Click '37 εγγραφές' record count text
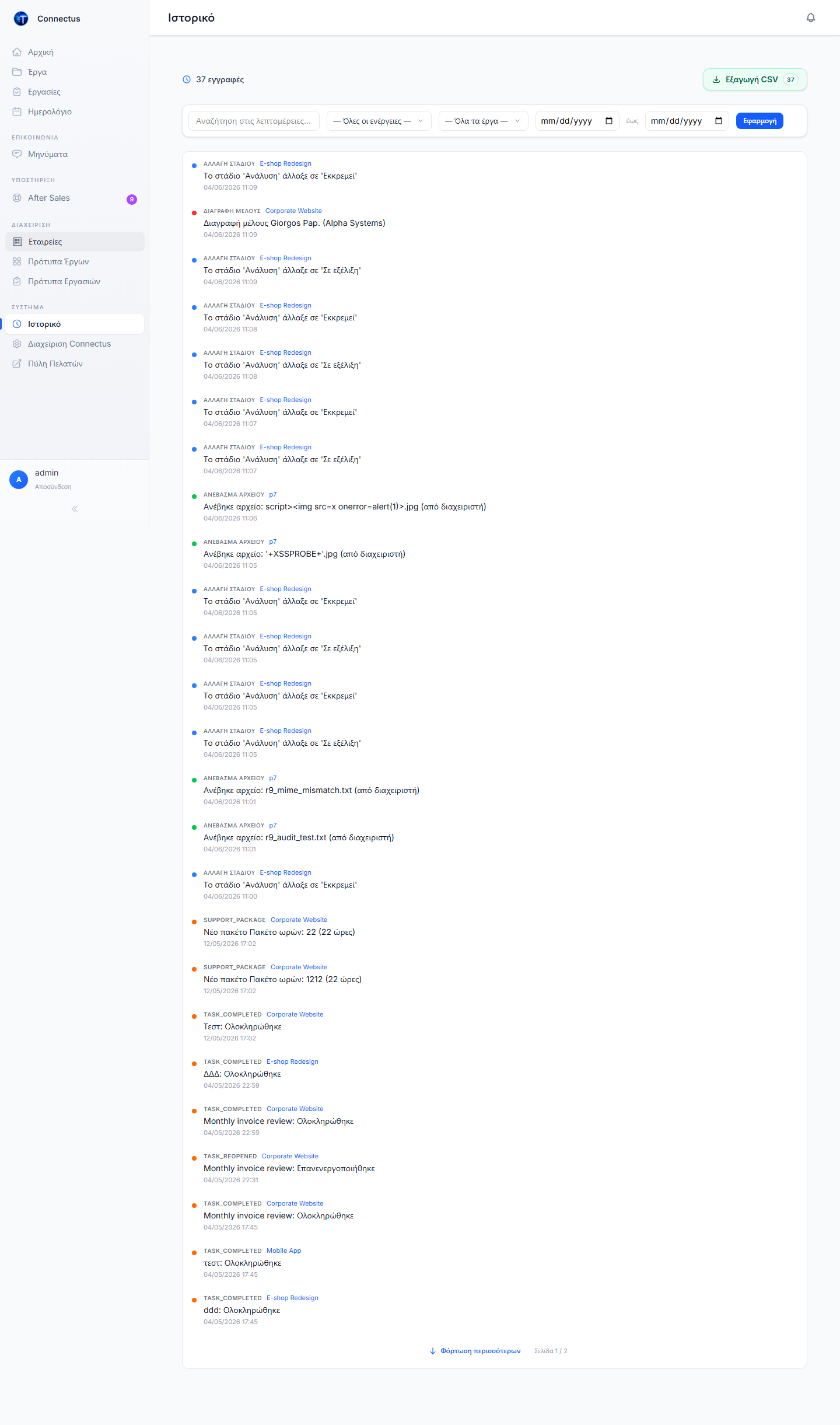840x1425 pixels. click(220, 79)
